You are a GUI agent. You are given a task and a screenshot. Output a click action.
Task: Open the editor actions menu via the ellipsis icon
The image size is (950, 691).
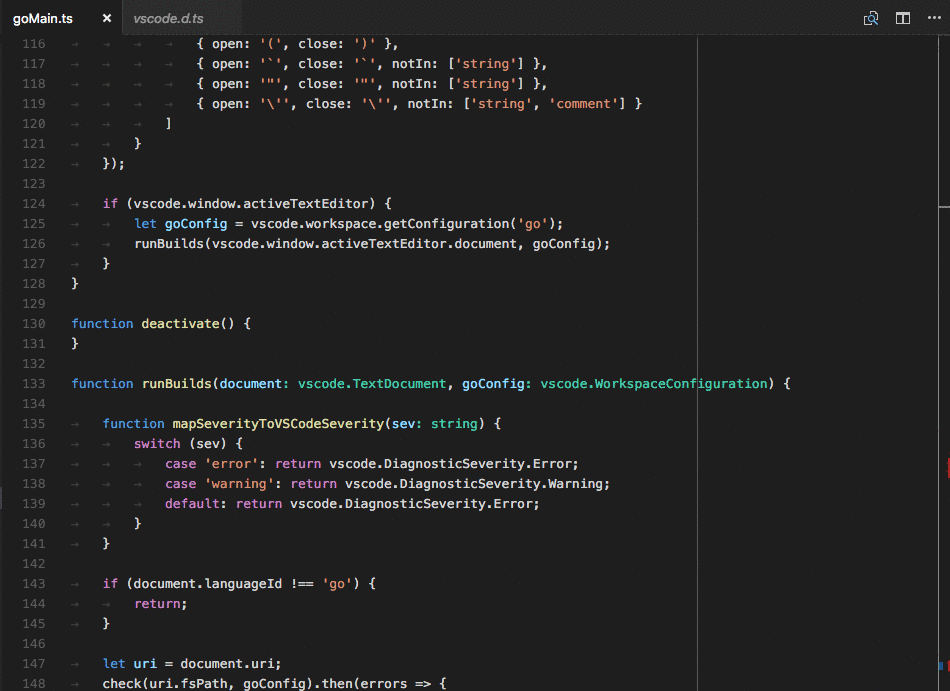(932, 17)
